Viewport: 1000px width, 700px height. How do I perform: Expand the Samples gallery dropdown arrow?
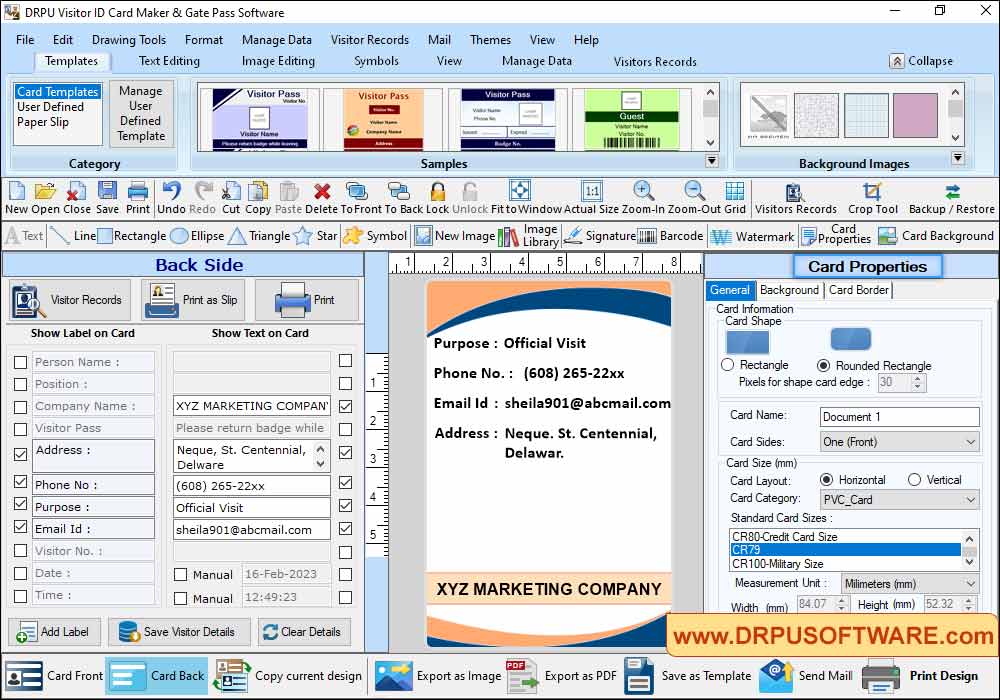[x=712, y=161]
